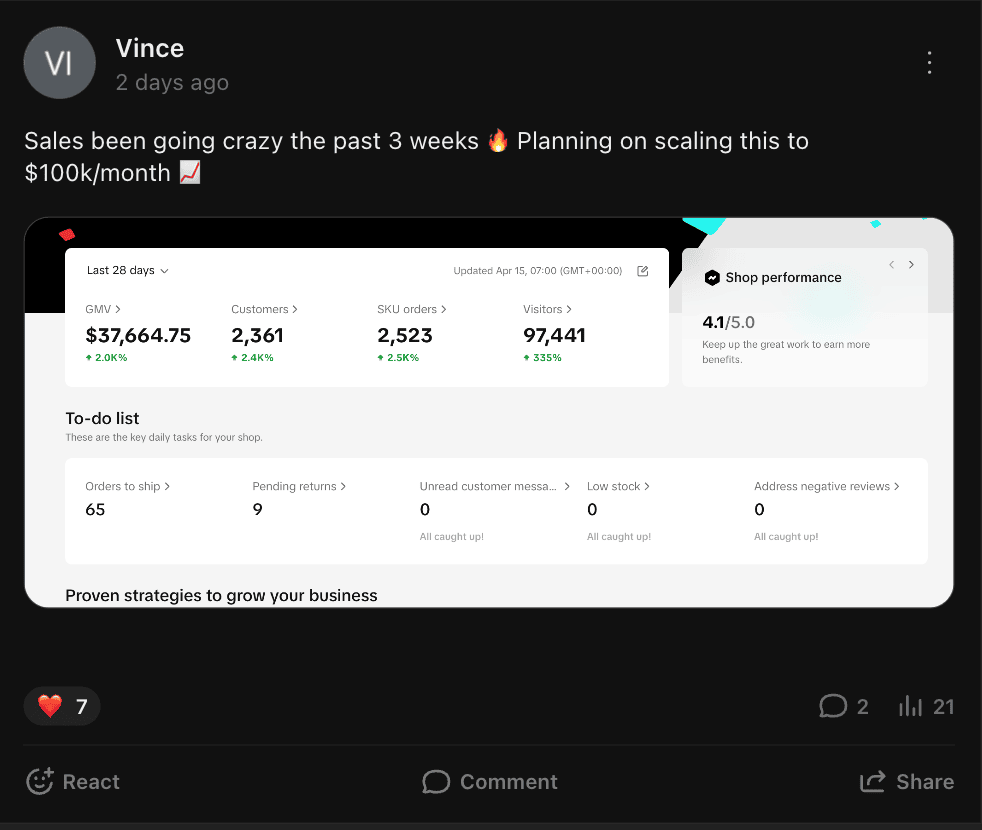Viewport: 982px width, 830px height.
Task: Open the SKU orders metric
Action: click(x=412, y=310)
